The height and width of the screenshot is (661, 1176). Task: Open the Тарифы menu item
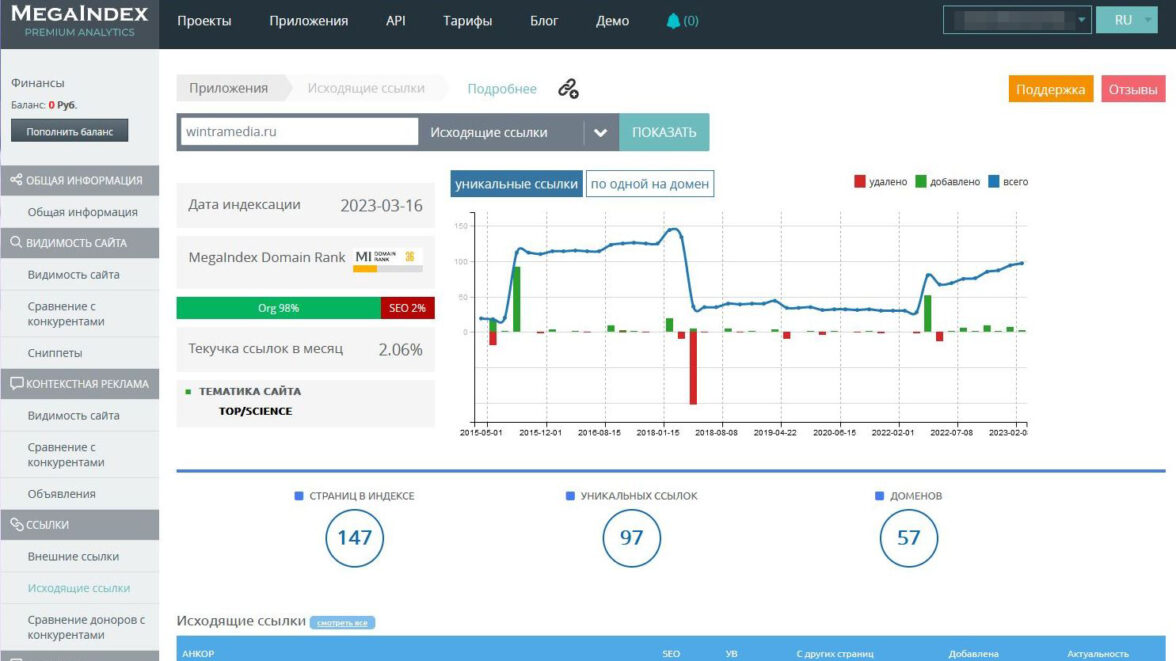pos(467,21)
